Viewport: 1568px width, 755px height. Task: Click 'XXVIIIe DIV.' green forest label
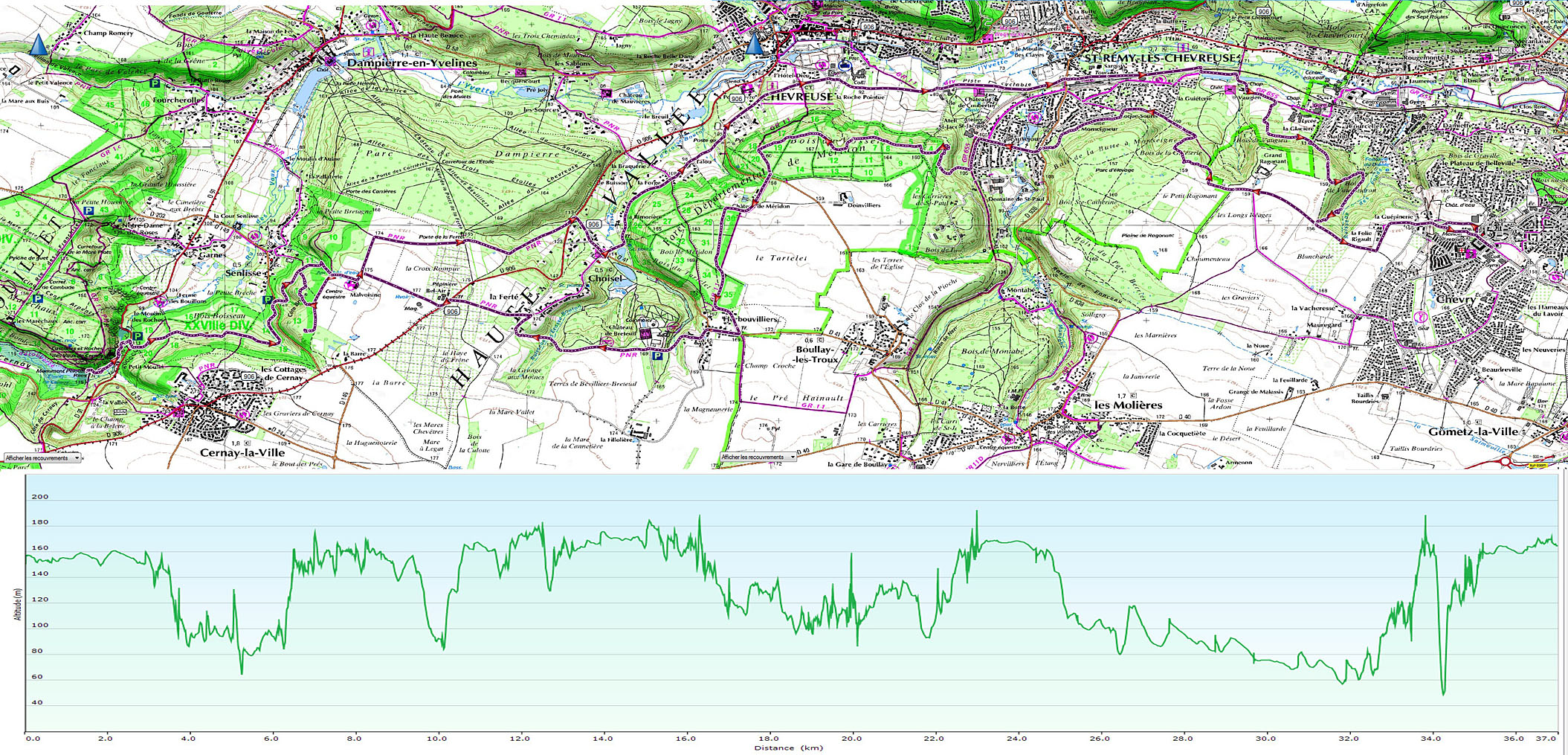click(x=219, y=326)
